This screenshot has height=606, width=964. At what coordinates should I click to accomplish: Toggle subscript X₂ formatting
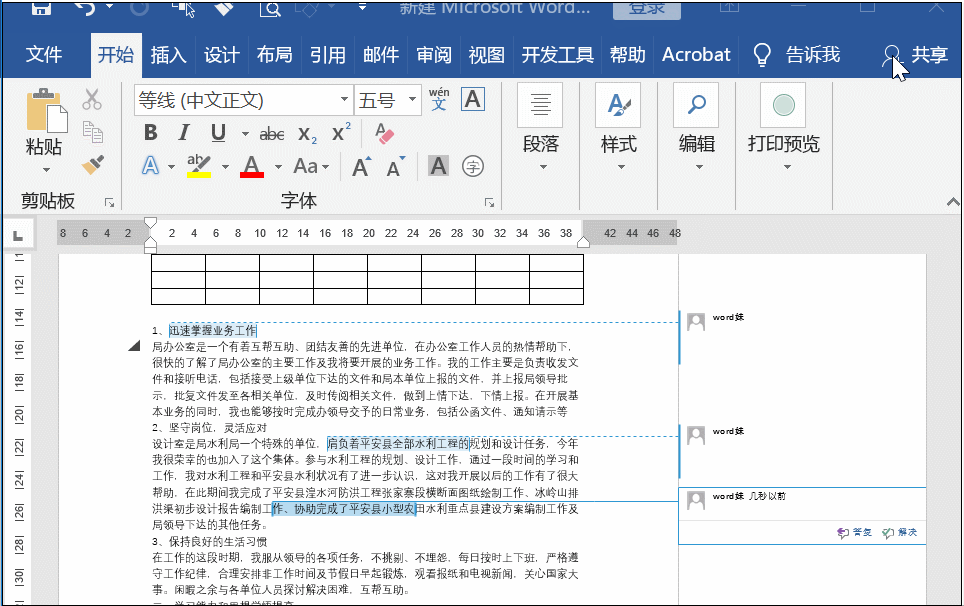pos(307,134)
